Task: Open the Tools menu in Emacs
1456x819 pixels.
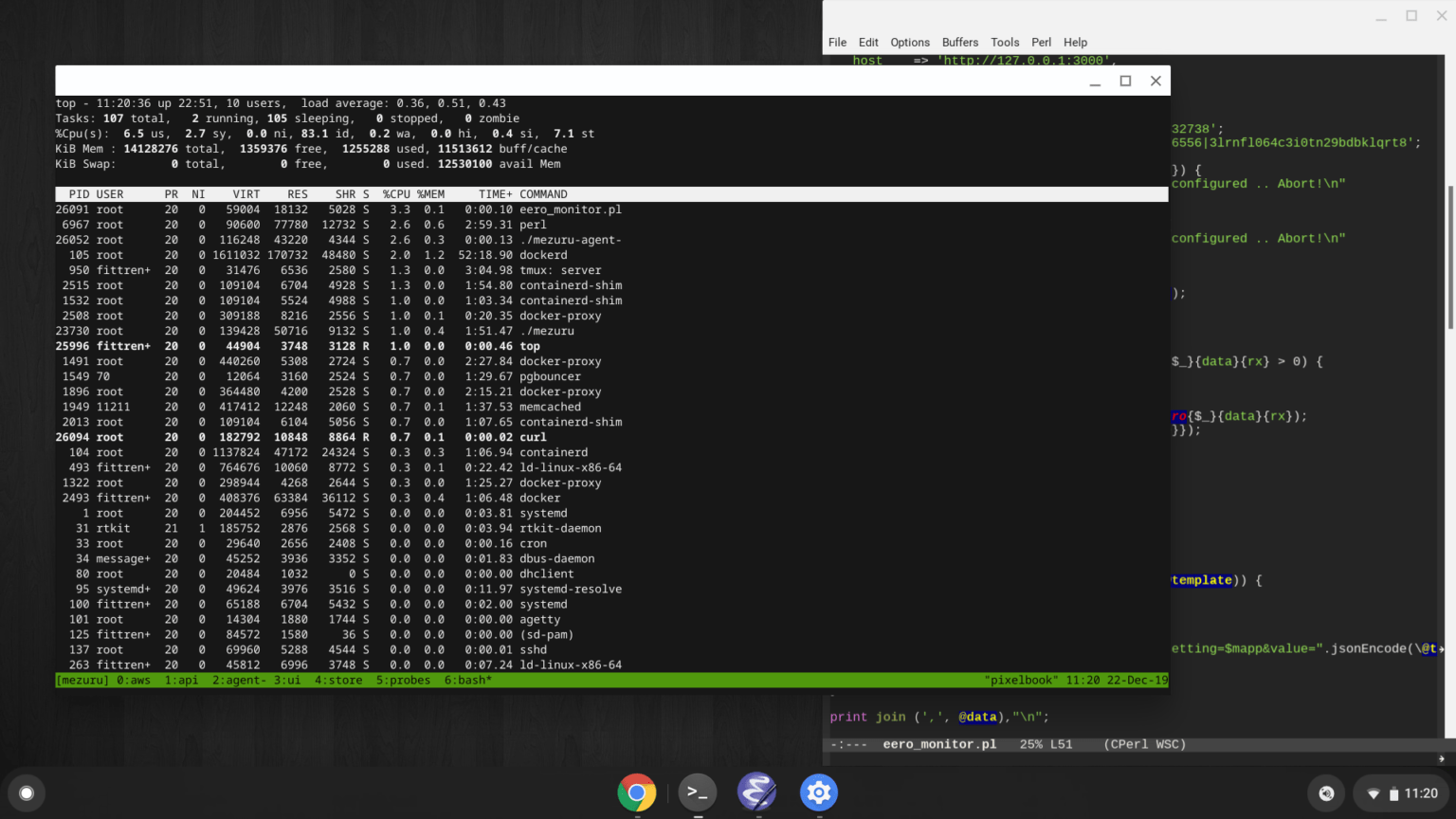Action: click(x=1005, y=42)
